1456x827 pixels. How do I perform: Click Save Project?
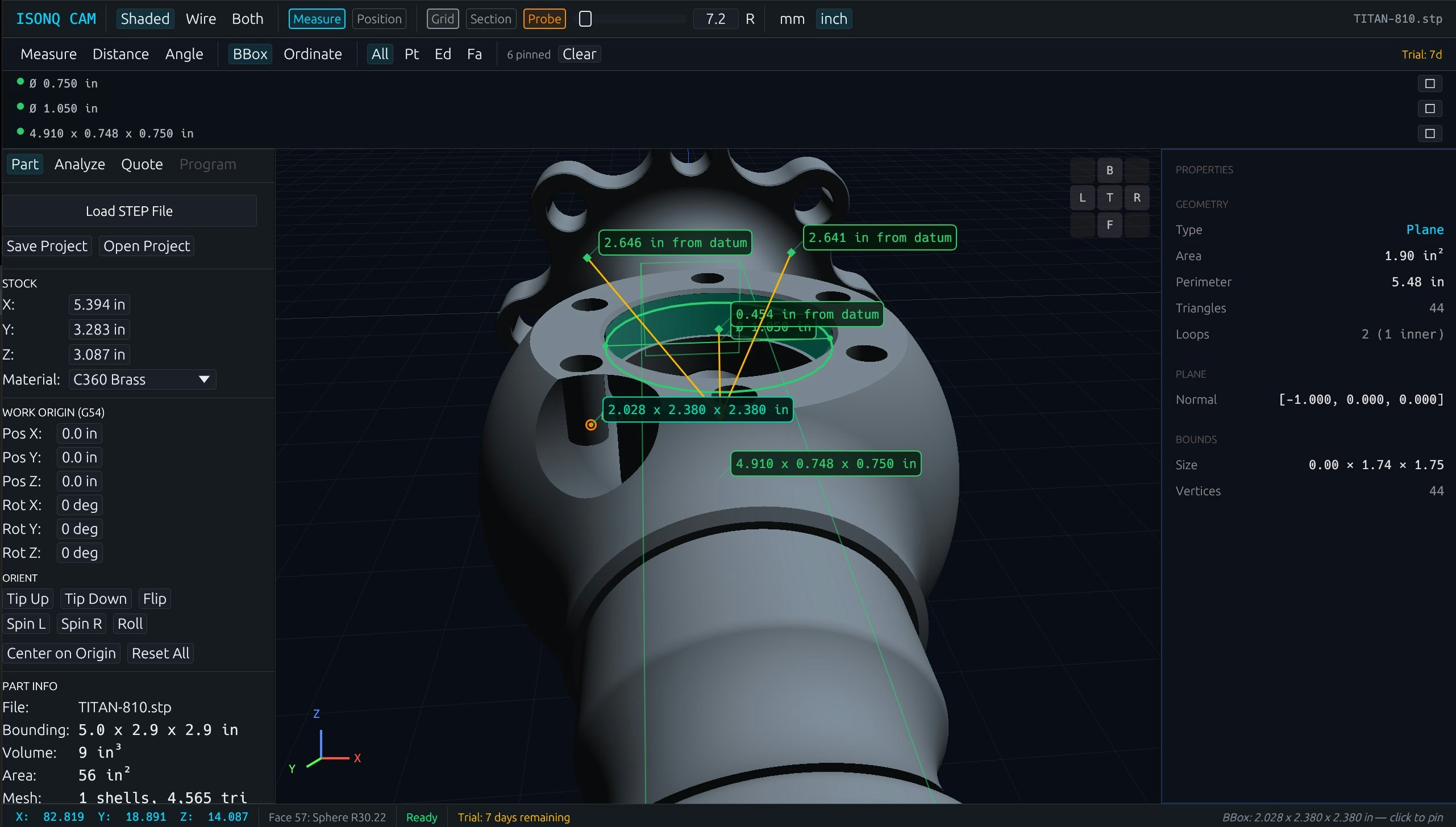coord(47,246)
